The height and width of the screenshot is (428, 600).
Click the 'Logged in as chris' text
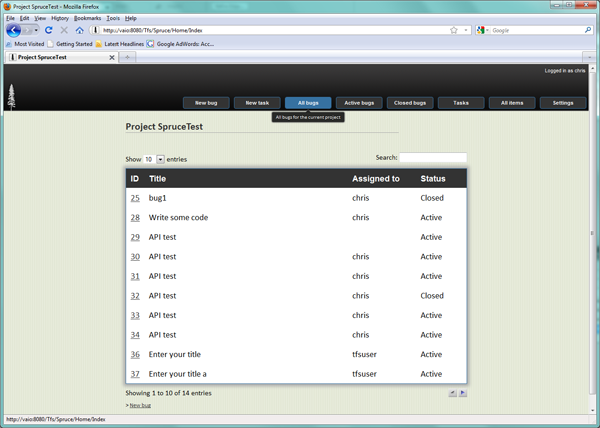pos(565,71)
